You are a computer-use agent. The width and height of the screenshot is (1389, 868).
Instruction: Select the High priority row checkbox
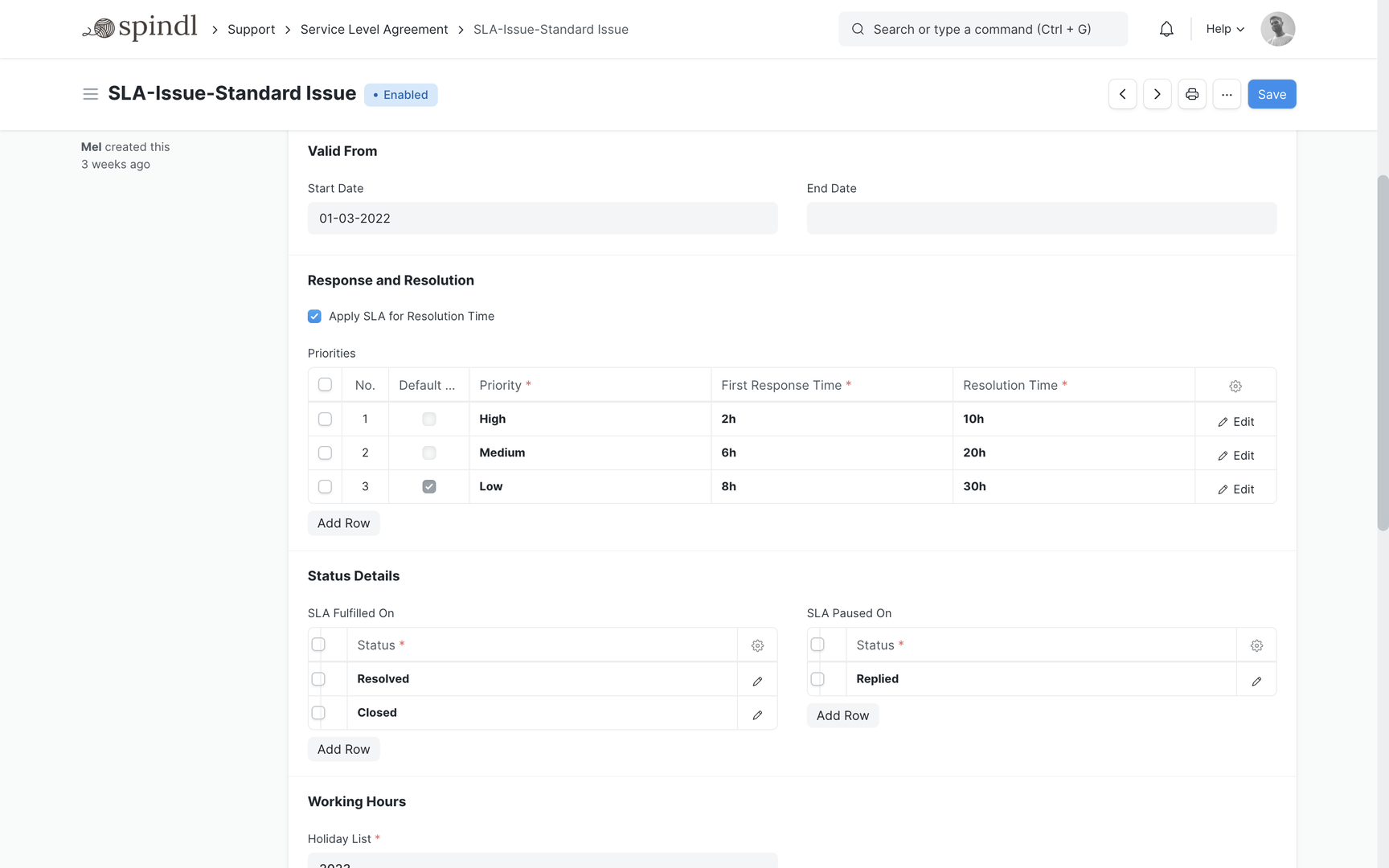pos(325,420)
